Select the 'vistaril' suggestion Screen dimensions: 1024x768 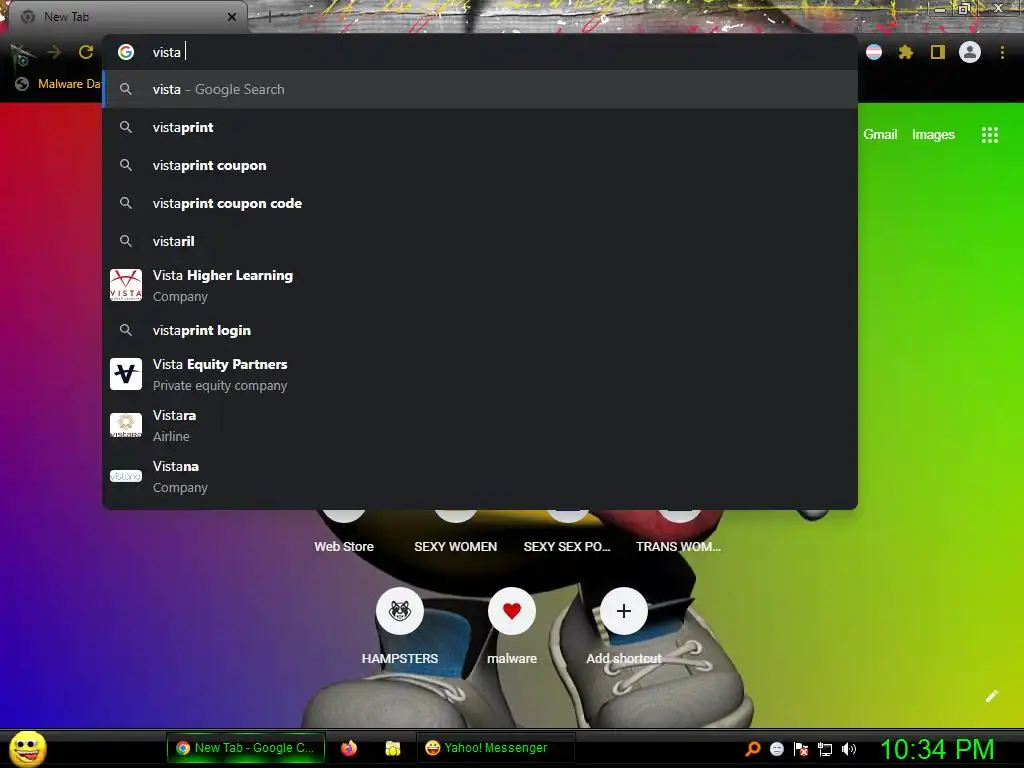pos(480,241)
